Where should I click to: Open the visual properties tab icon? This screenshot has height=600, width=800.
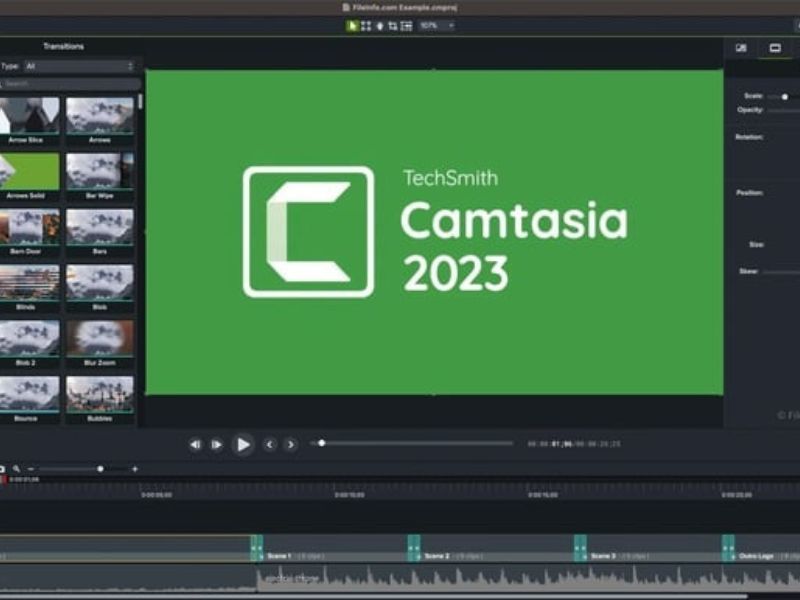775,48
